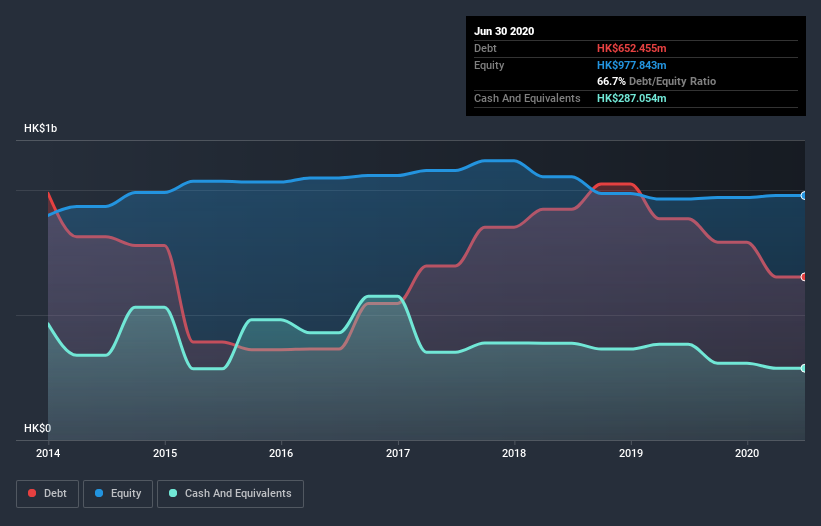Click the 2017 x-axis label

click(398, 453)
